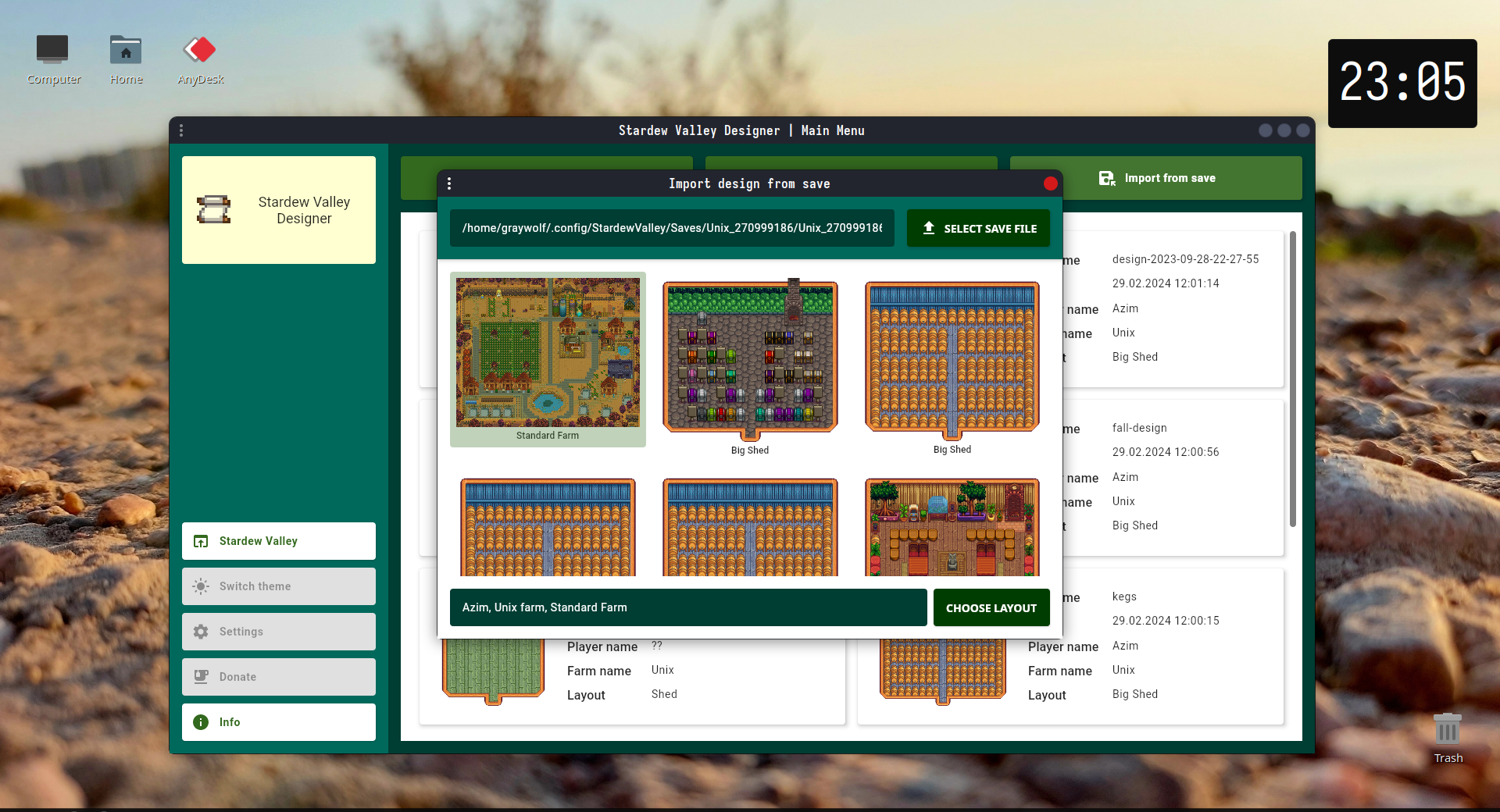The image size is (1500, 812).
Task: Click the Settings gear icon
Action: [x=201, y=632]
